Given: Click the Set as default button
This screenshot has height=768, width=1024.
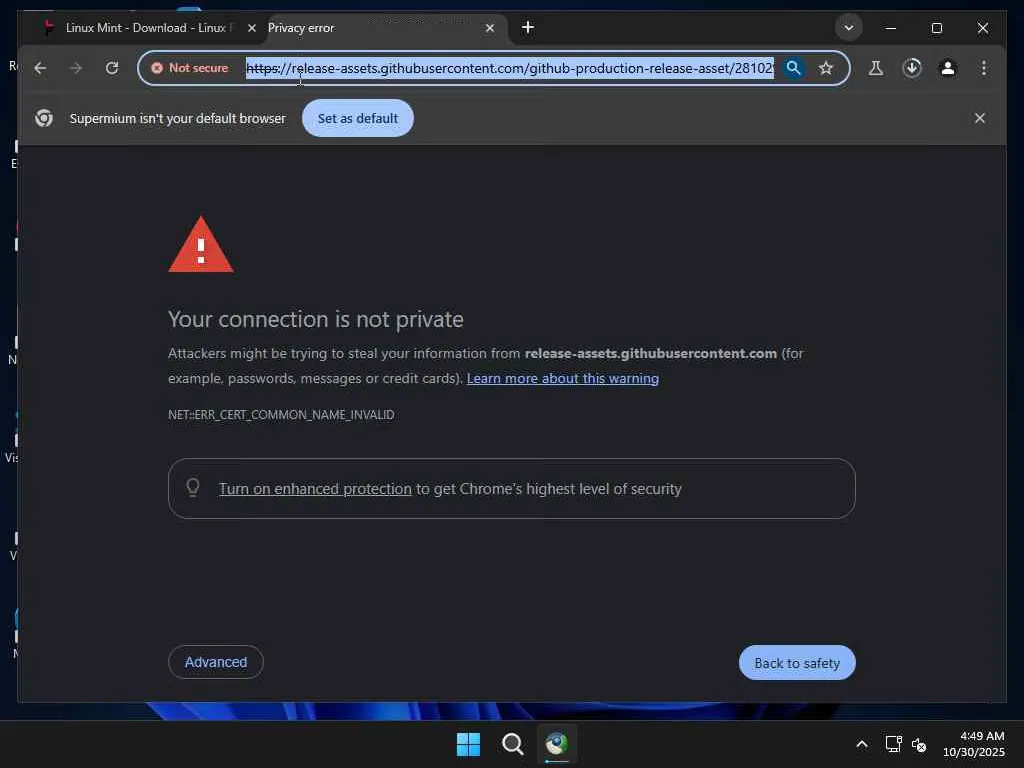Looking at the screenshot, I should pyautogui.click(x=357, y=118).
